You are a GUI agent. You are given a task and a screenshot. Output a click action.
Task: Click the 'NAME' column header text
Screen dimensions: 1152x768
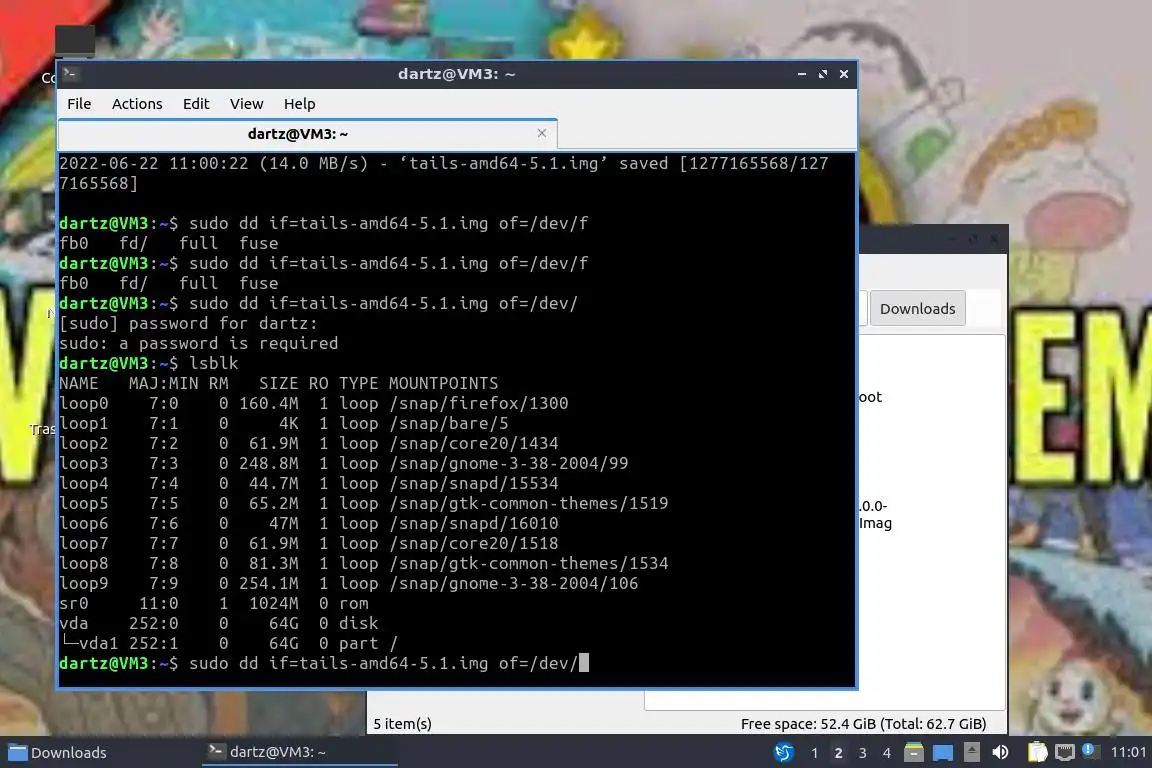79,384
